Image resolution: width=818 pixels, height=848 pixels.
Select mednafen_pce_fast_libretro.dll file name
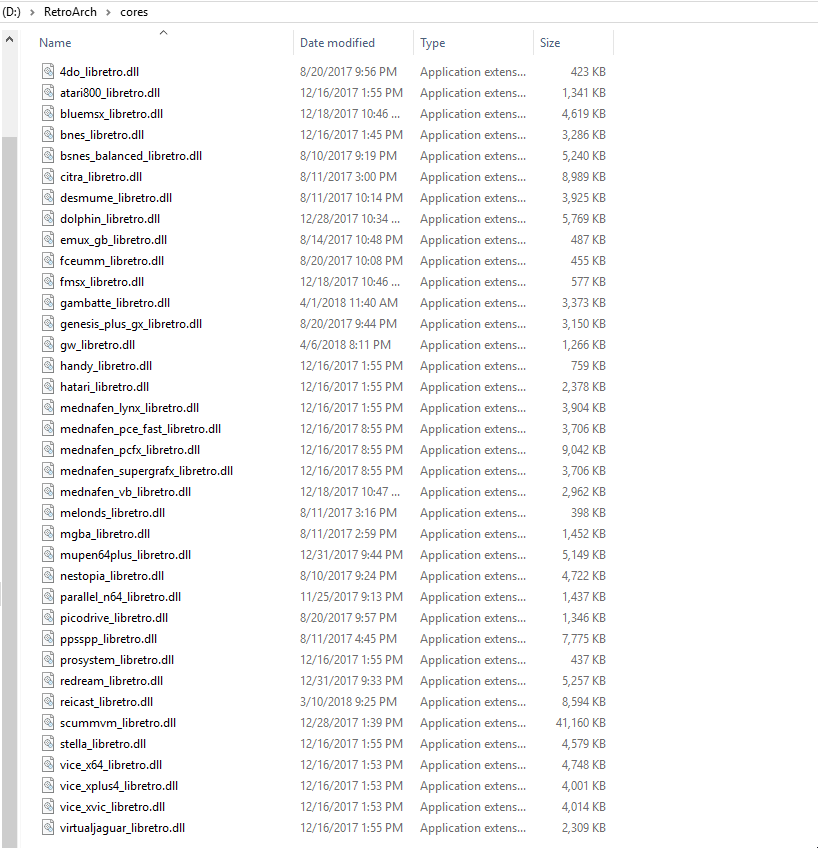coord(141,429)
